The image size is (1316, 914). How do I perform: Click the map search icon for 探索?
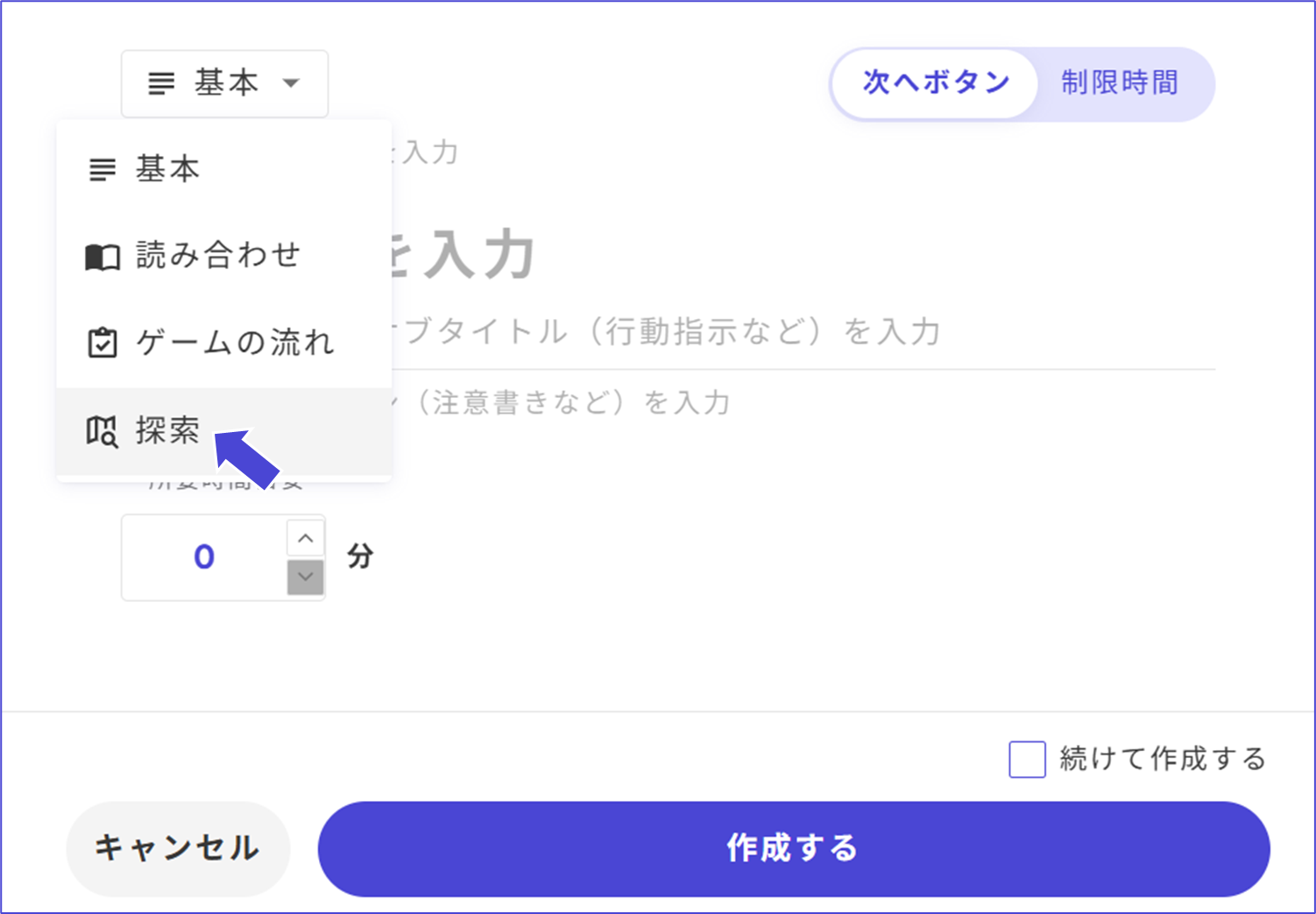pyautogui.click(x=103, y=431)
